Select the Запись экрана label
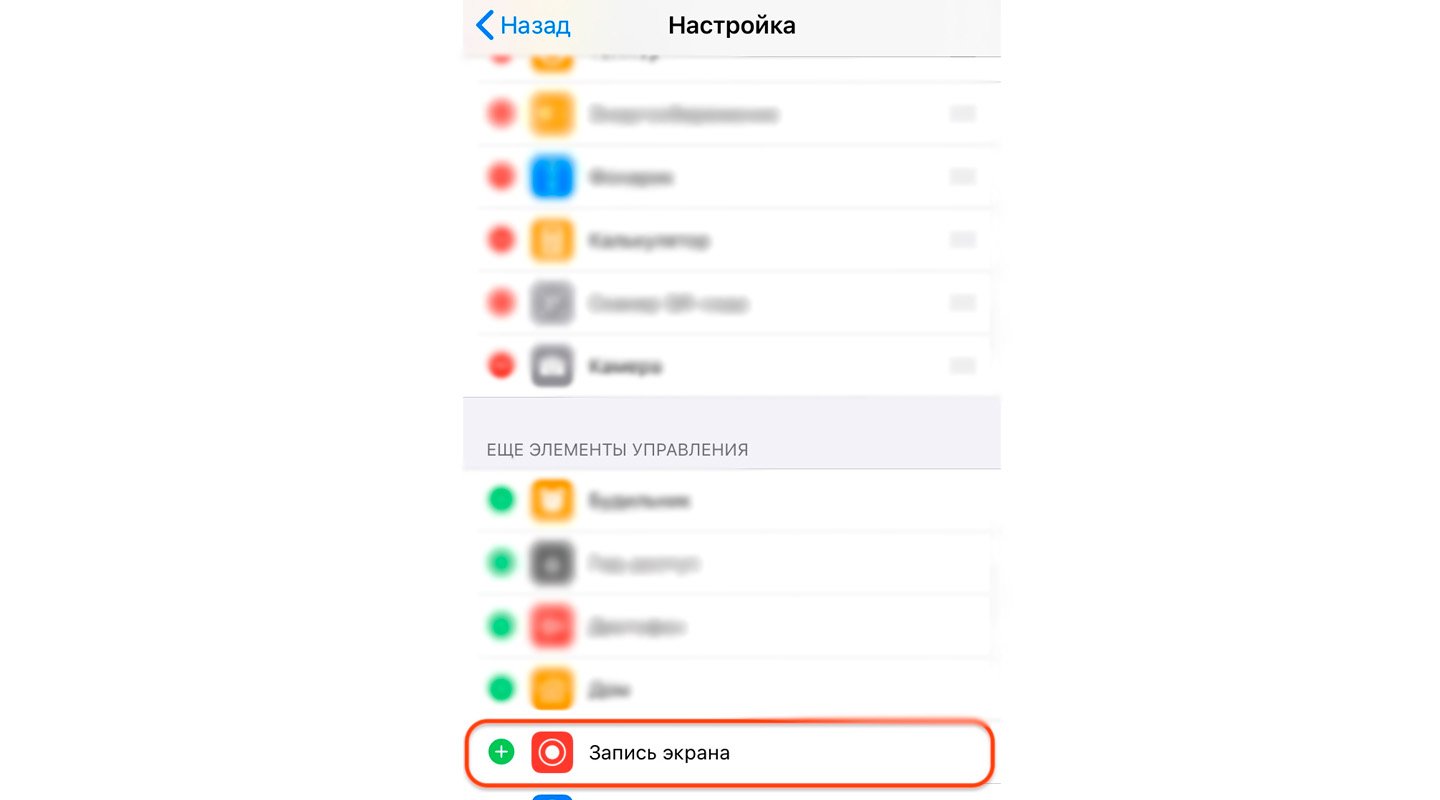The height and width of the screenshot is (800, 1440). [x=659, y=753]
